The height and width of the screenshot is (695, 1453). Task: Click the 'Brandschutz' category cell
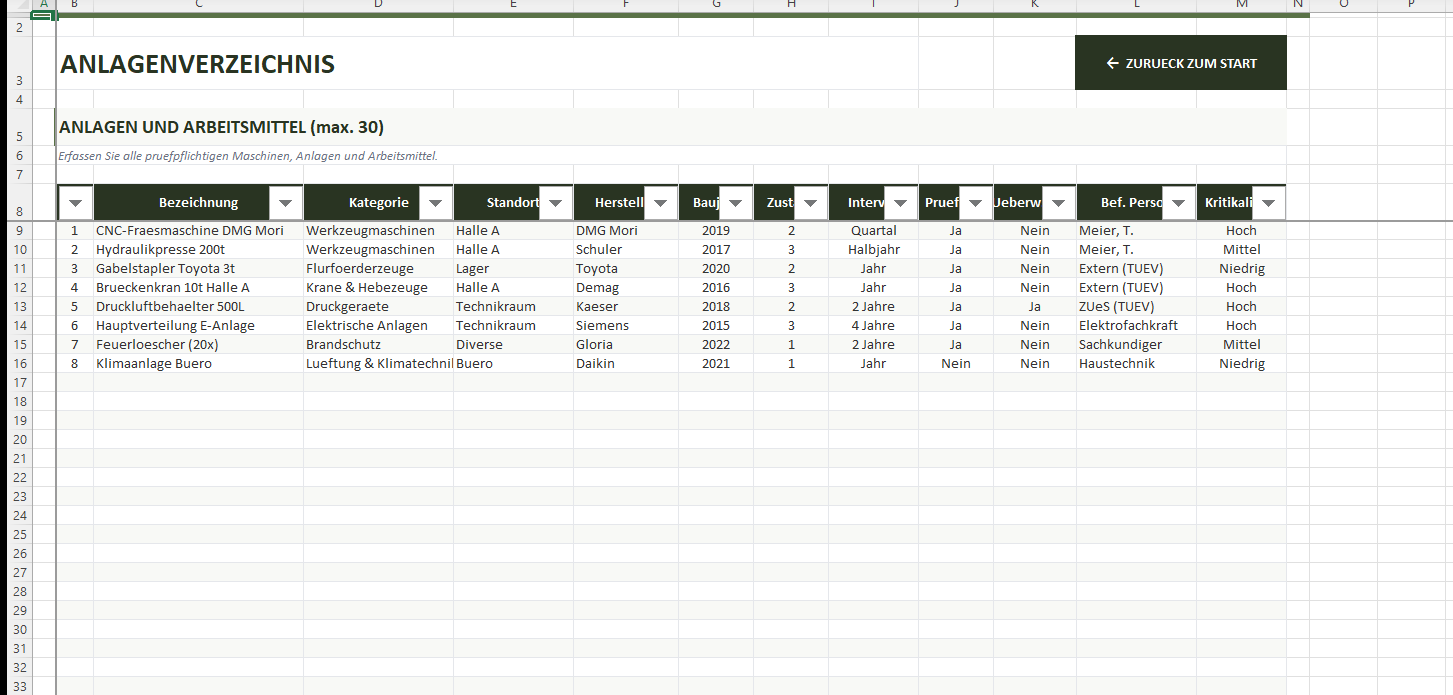[x=343, y=345]
